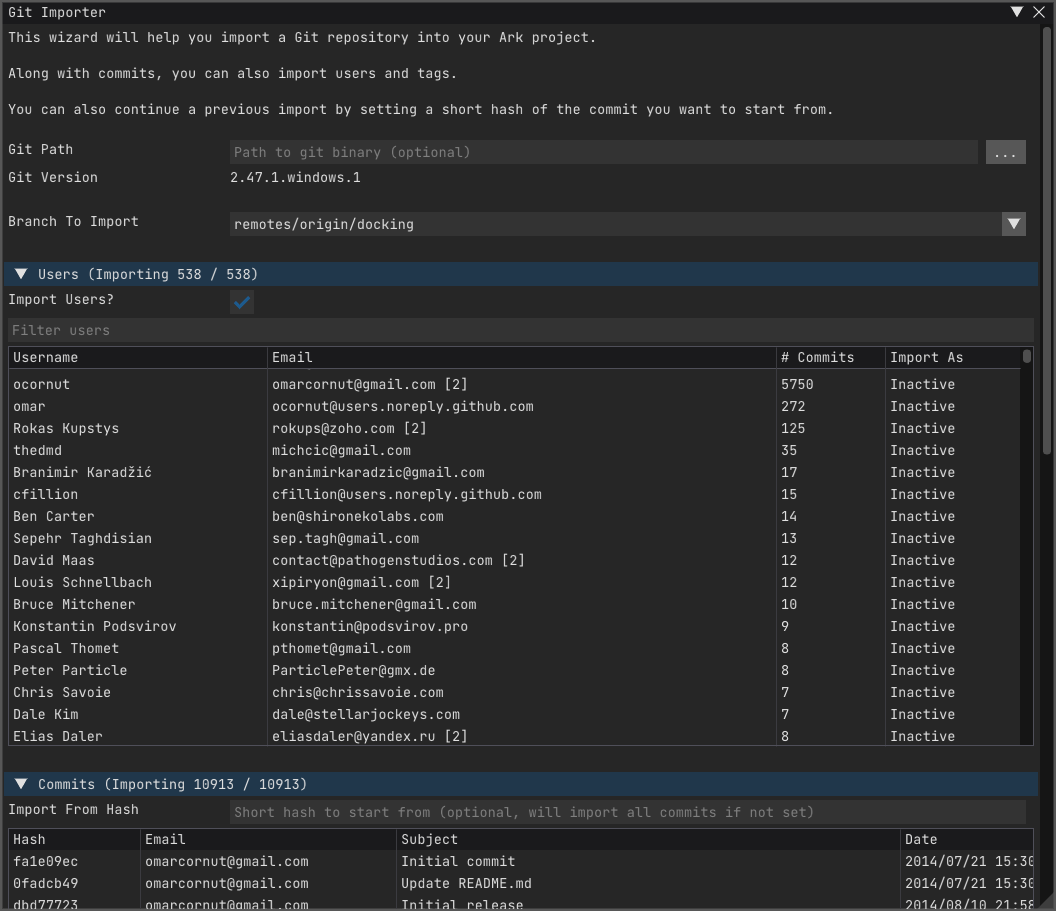Viewport: 1056px width, 911px height.
Task: Click Inactive status for Ben Carter
Action: (x=922, y=516)
